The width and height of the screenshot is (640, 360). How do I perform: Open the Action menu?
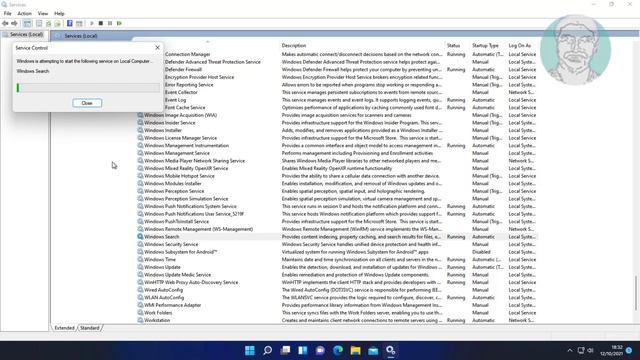click(24, 13)
